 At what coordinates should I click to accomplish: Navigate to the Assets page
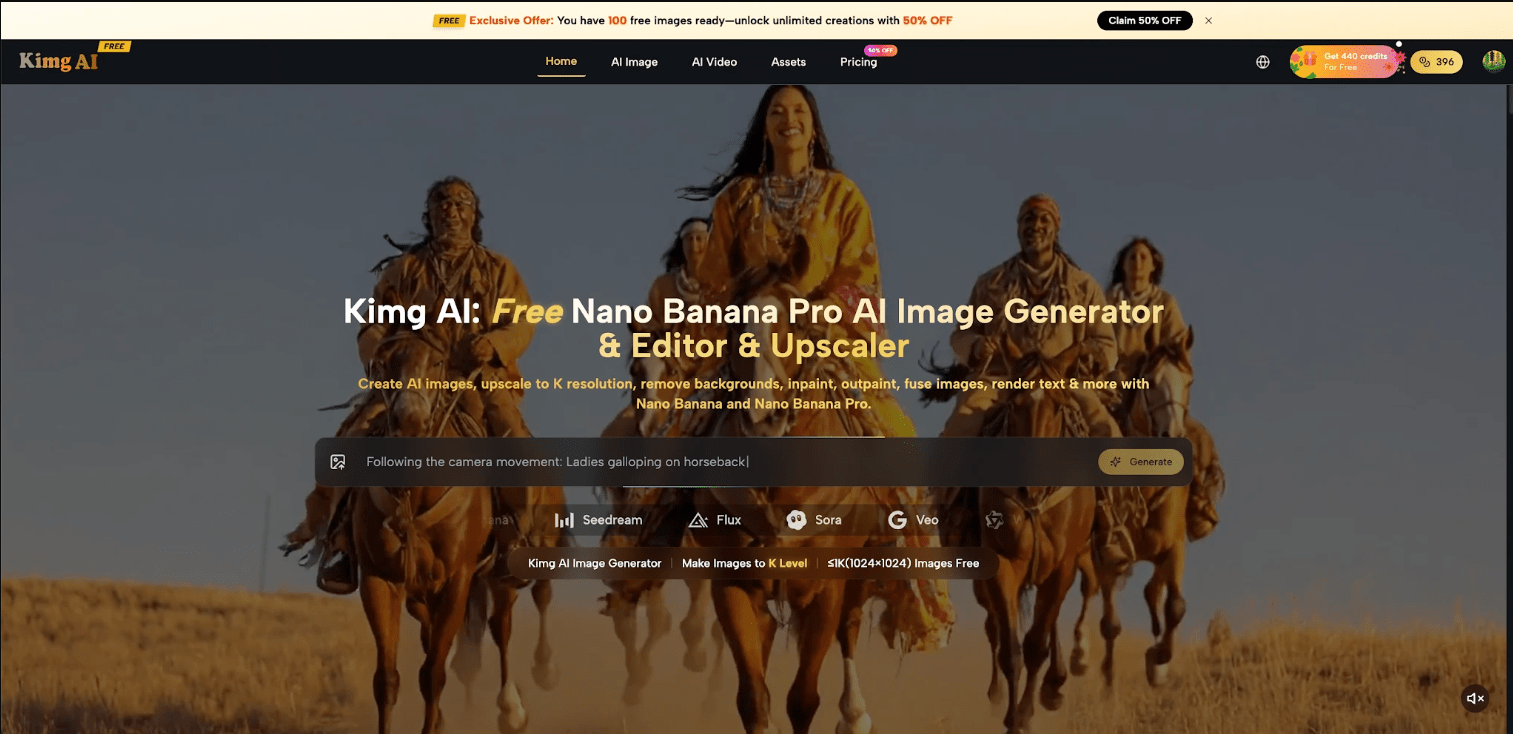click(x=788, y=62)
